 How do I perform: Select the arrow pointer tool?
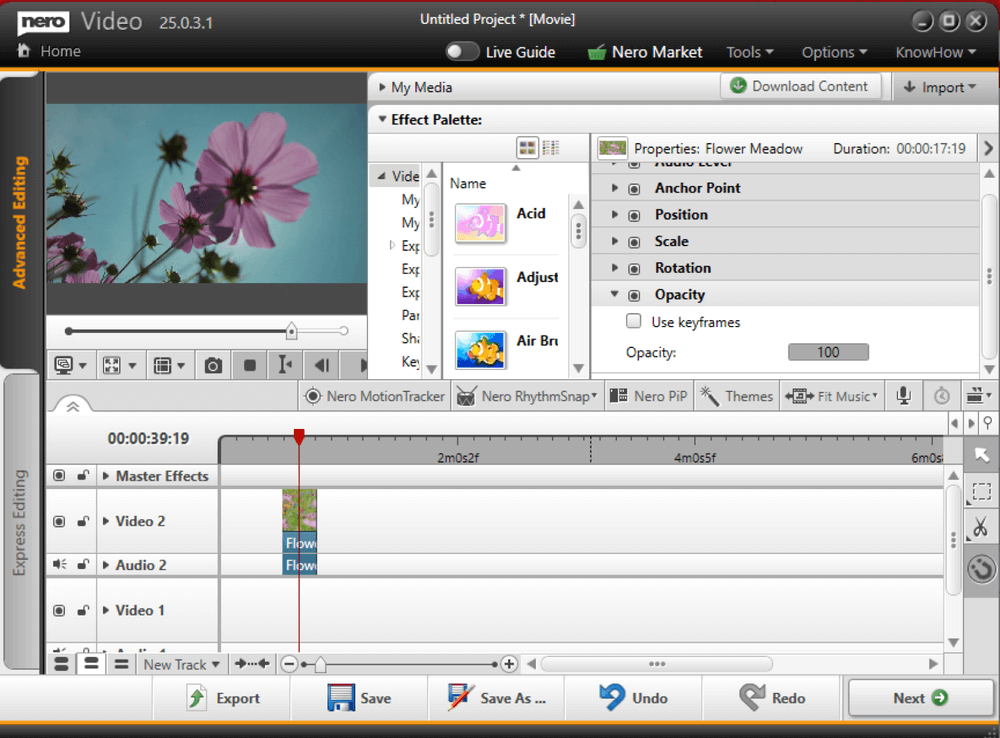(982, 455)
